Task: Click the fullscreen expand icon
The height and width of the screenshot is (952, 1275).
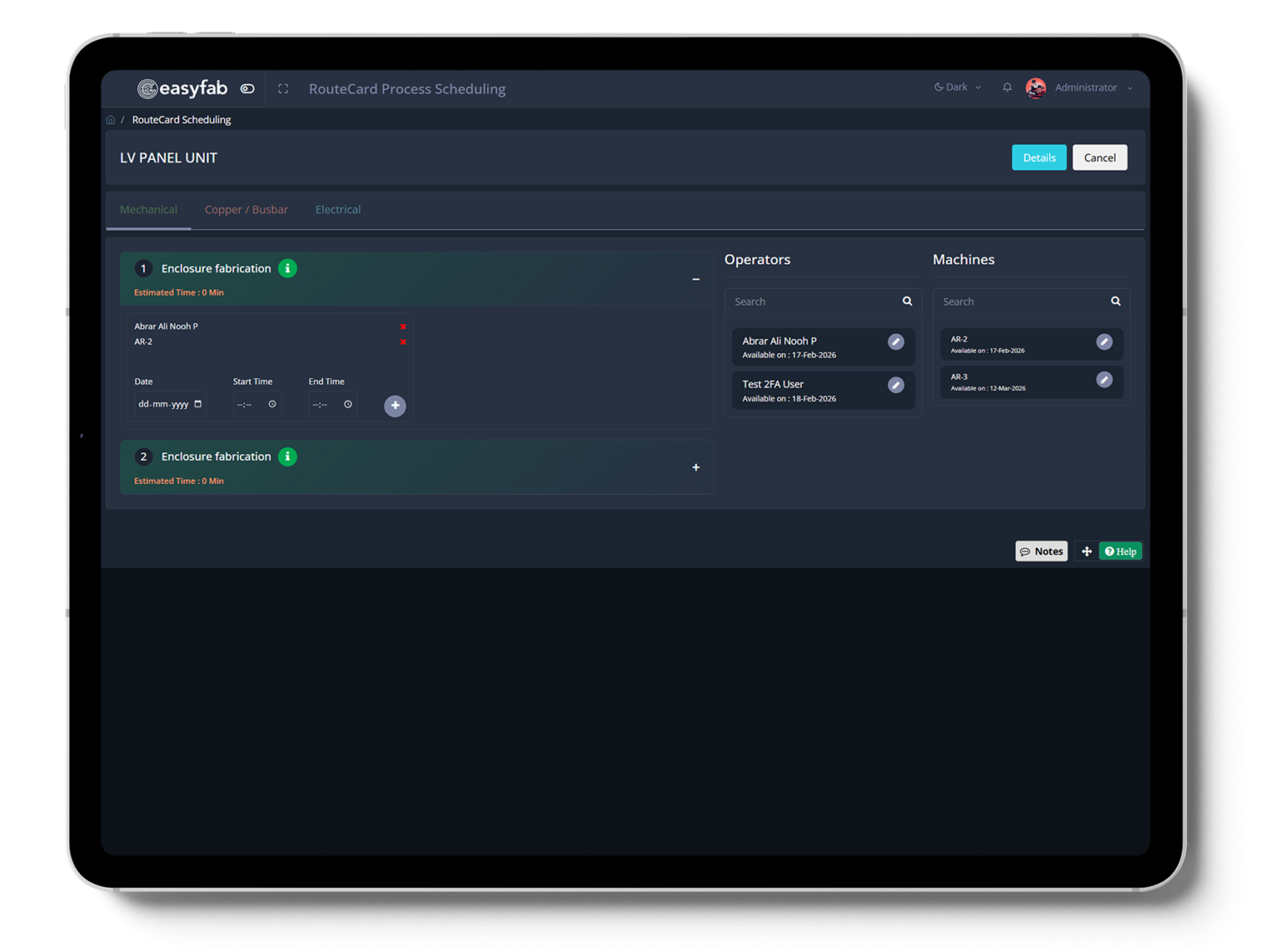Action: (x=283, y=89)
